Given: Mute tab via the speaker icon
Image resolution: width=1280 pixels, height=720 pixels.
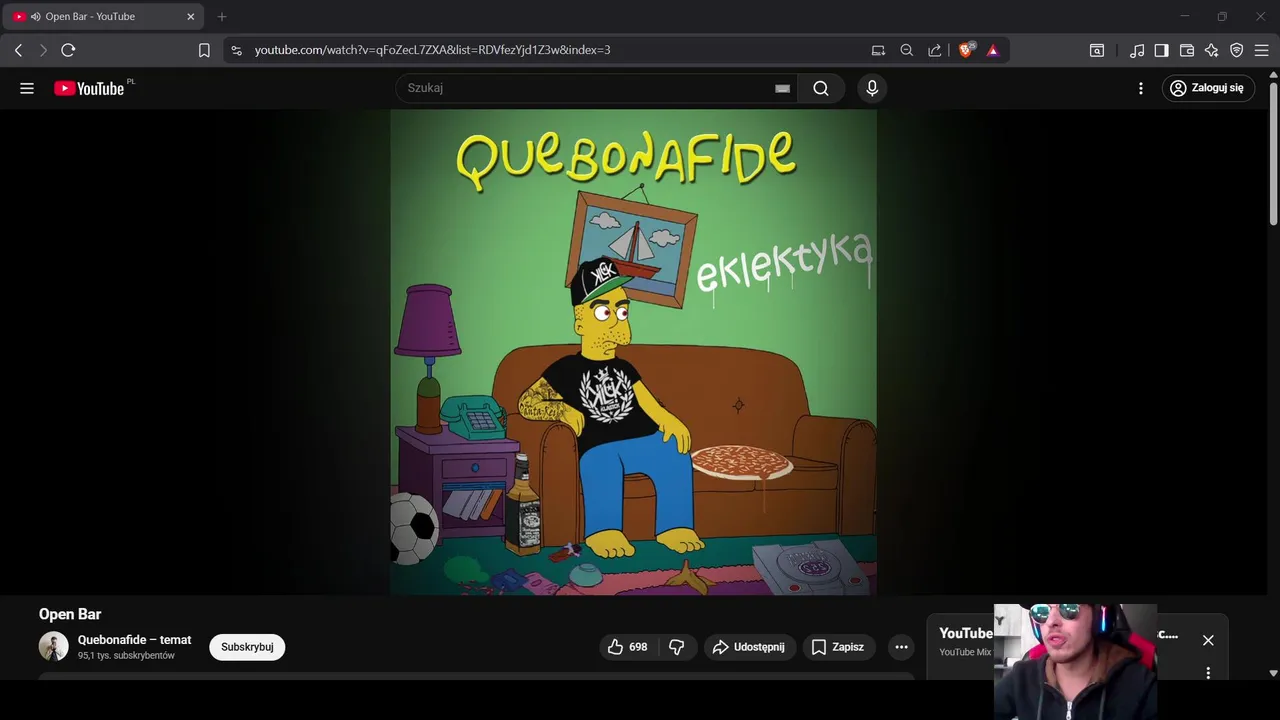Looking at the screenshot, I should [x=36, y=16].
